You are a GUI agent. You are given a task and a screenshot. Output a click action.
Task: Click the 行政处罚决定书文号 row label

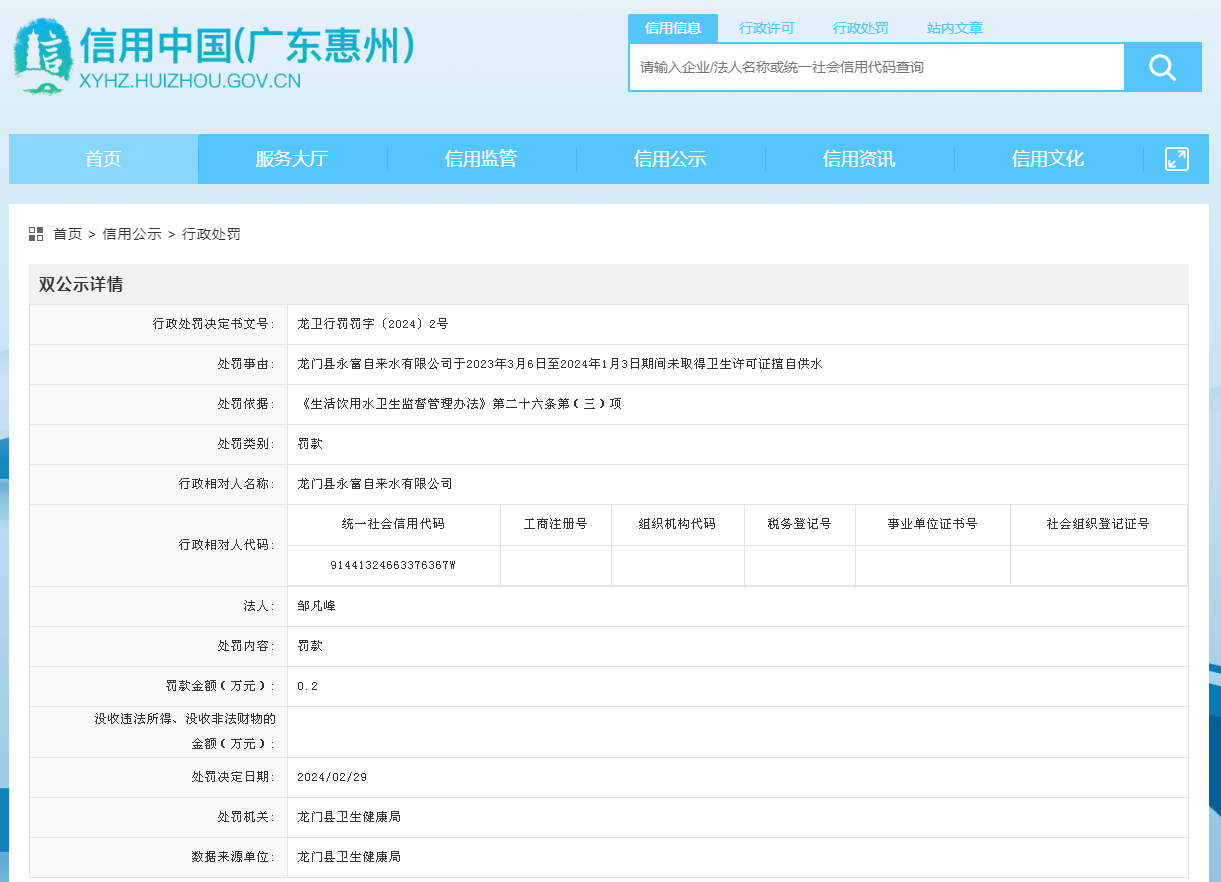pyautogui.click(x=213, y=324)
